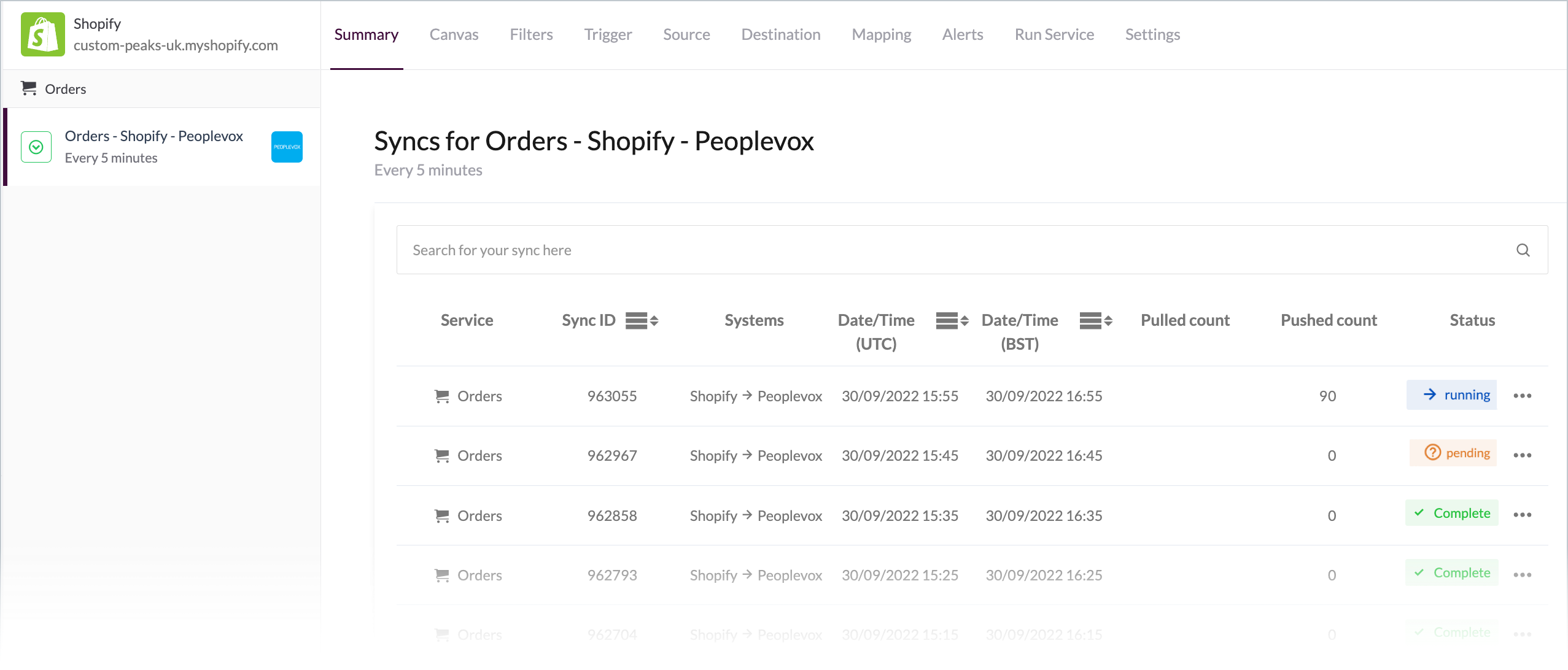Open more options for sync 963055

point(1522,396)
